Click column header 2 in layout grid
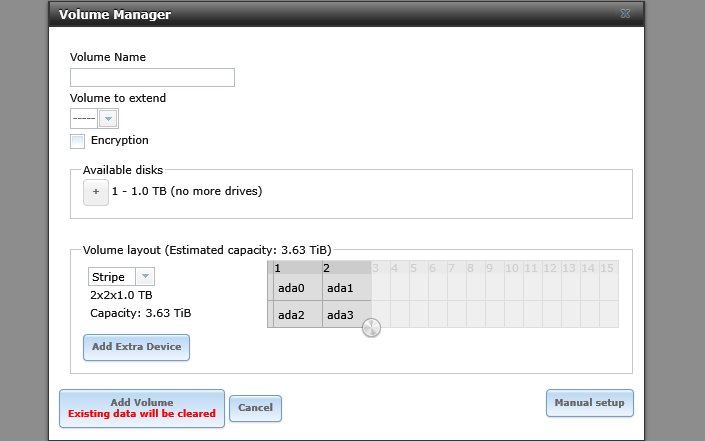The height and width of the screenshot is (441, 705). click(x=347, y=268)
